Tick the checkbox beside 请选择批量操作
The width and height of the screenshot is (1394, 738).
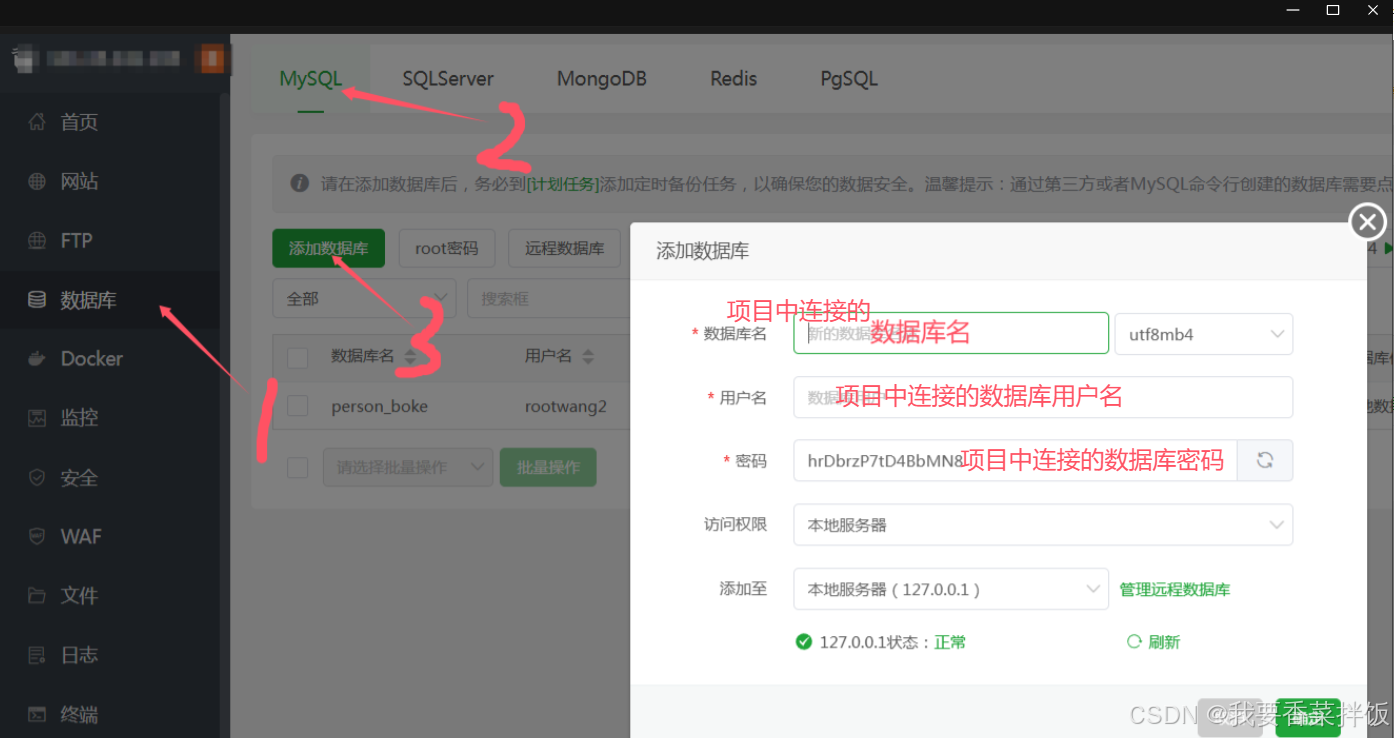pyautogui.click(x=297, y=467)
